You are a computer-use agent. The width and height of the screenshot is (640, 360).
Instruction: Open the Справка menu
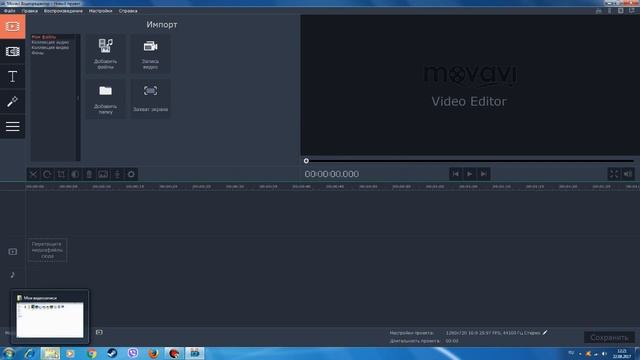[x=128, y=11]
